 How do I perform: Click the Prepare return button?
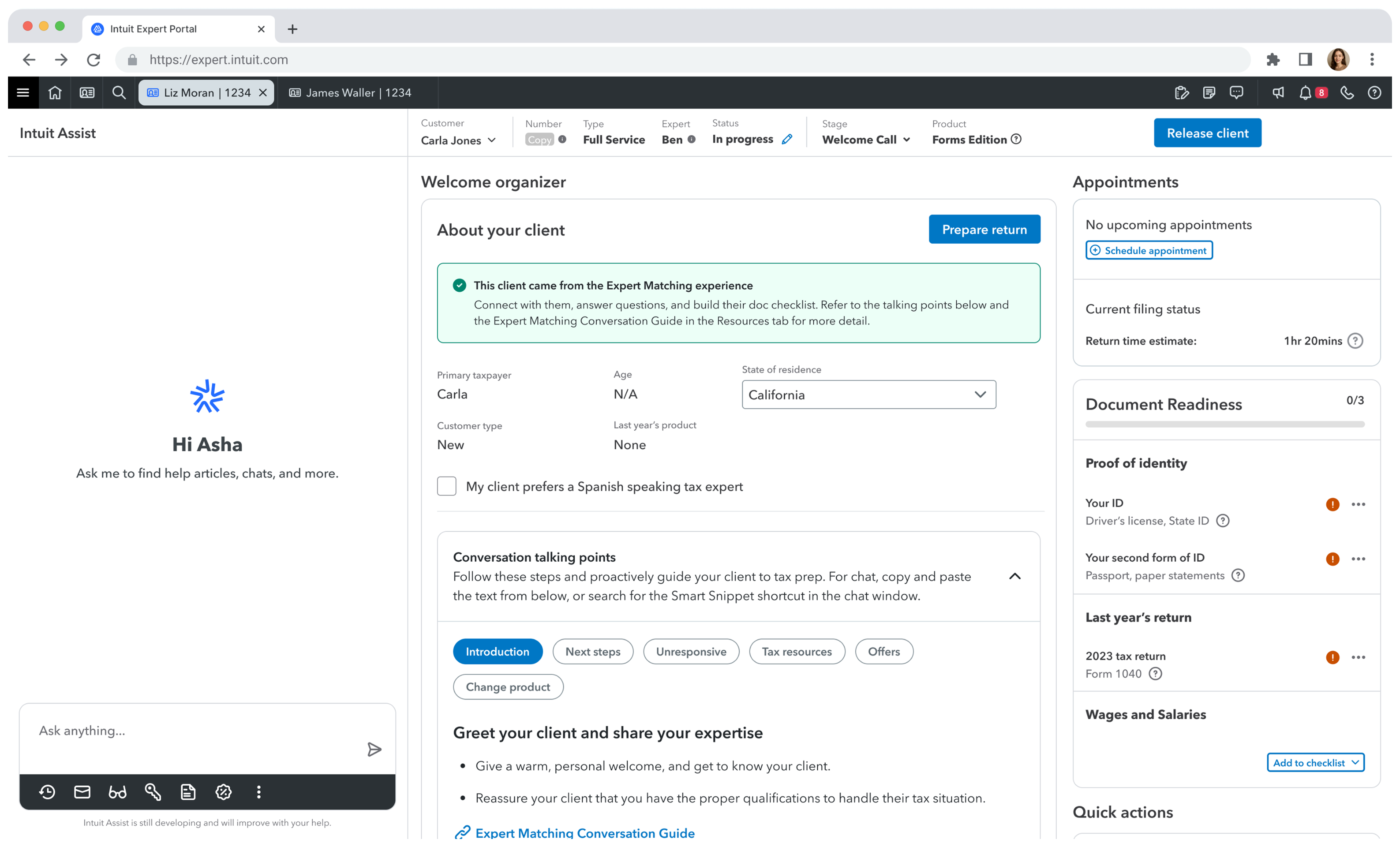coord(984,230)
